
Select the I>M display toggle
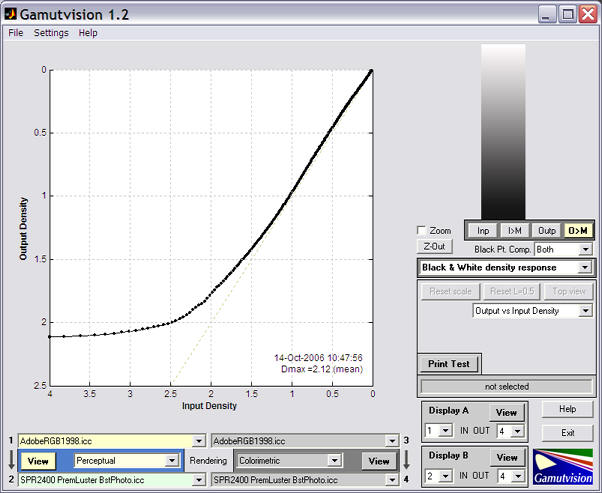point(514,231)
